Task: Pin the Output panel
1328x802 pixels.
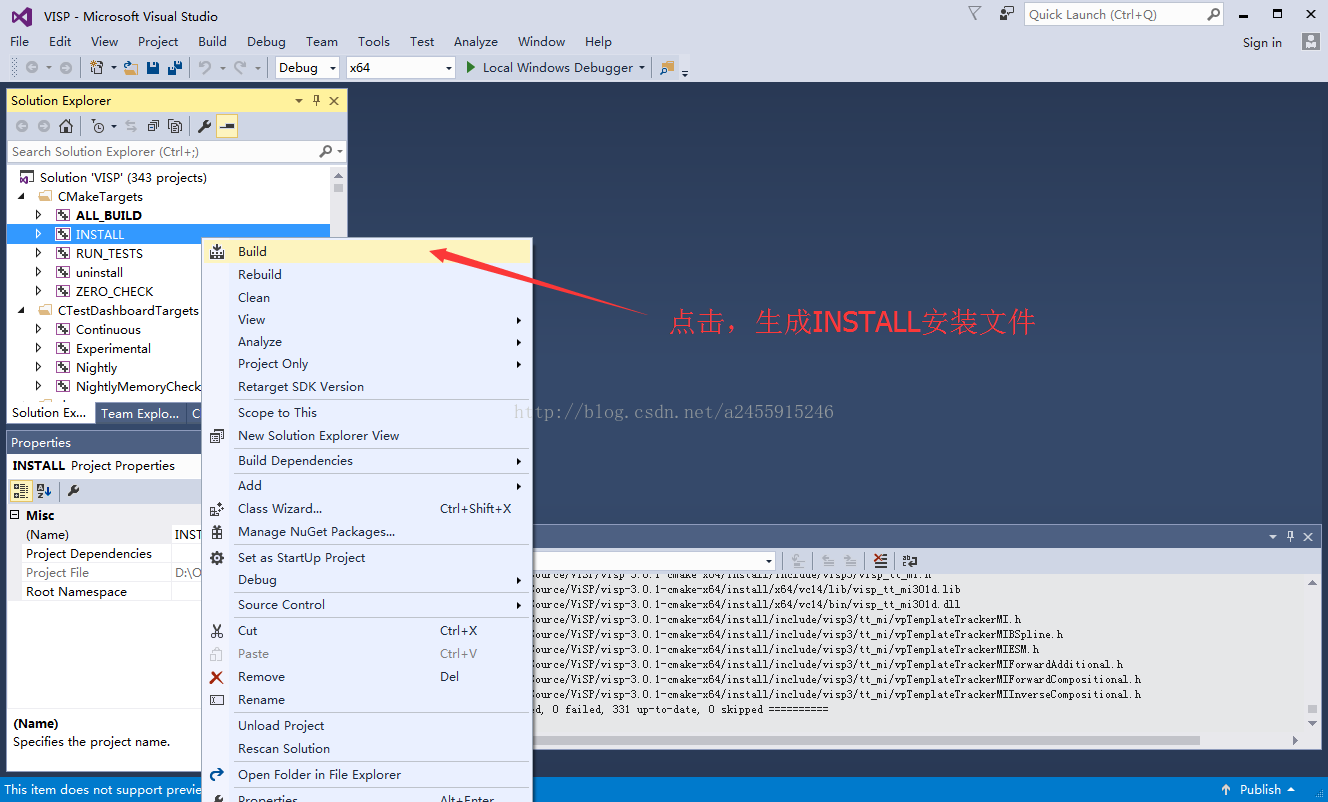Action: pos(1291,537)
